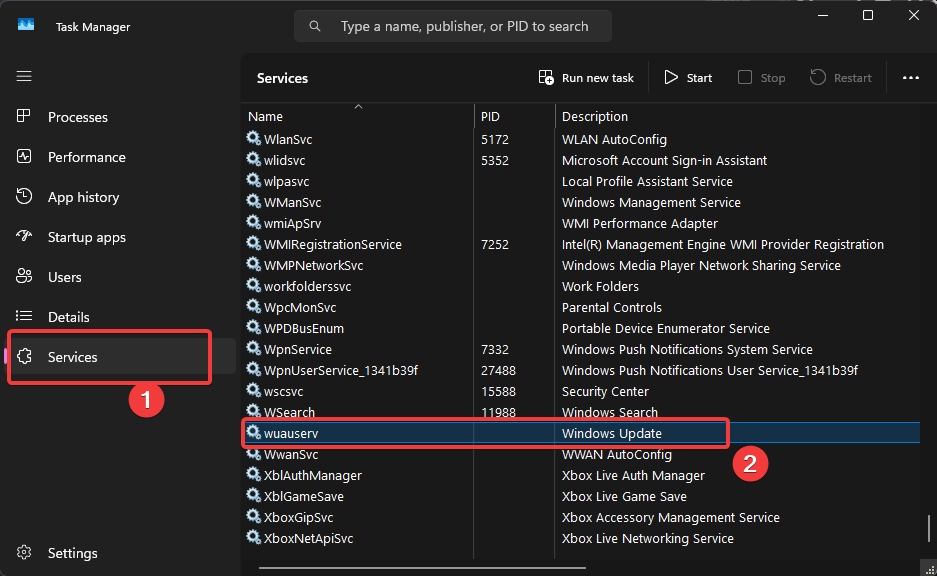Image resolution: width=937 pixels, height=576 pixels.
Task: Click gear icon beside wuauserv
Action: coord(253,432)
